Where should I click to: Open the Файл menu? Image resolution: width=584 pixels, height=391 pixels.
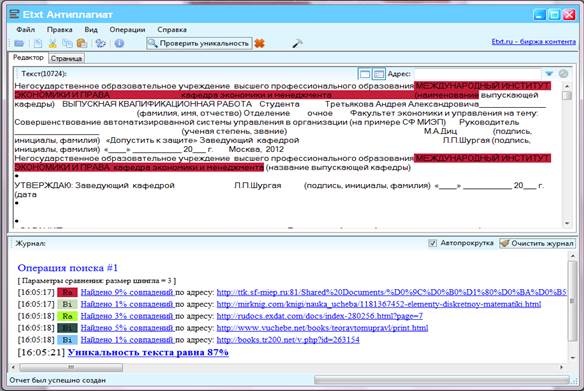[x=26, y=29]
